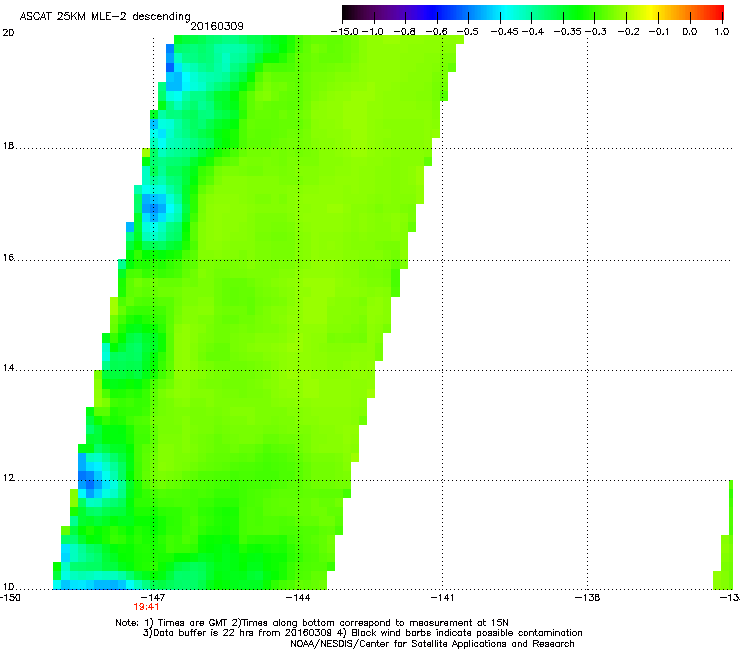The height and width of the screenshot is (650, 740).
Task: Click the red end of the color bar
Action: click(716, 13)
